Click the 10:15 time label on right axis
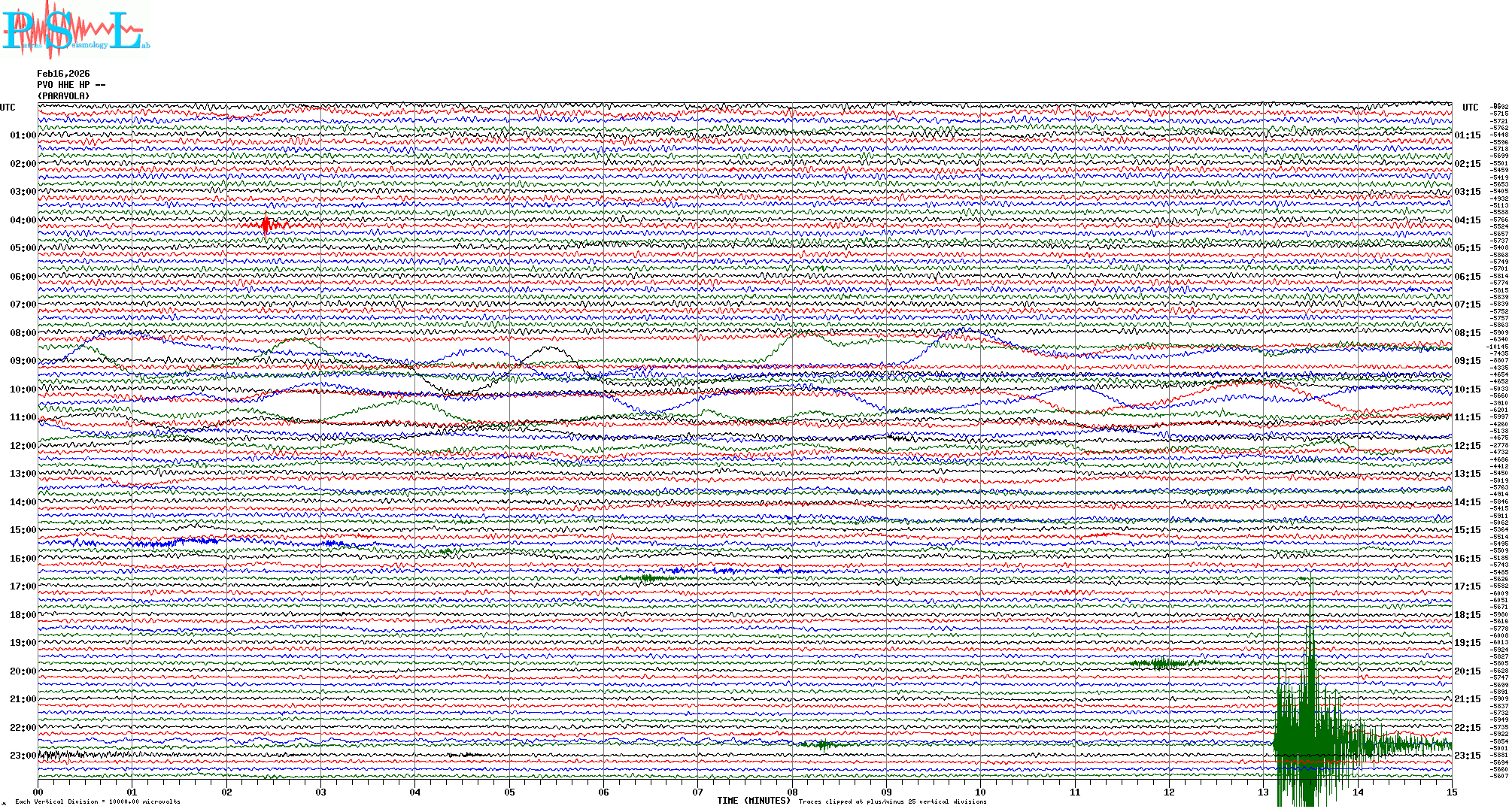Screen dimensions: 1512x812 pyautogui.click(x=1467, y=389)
